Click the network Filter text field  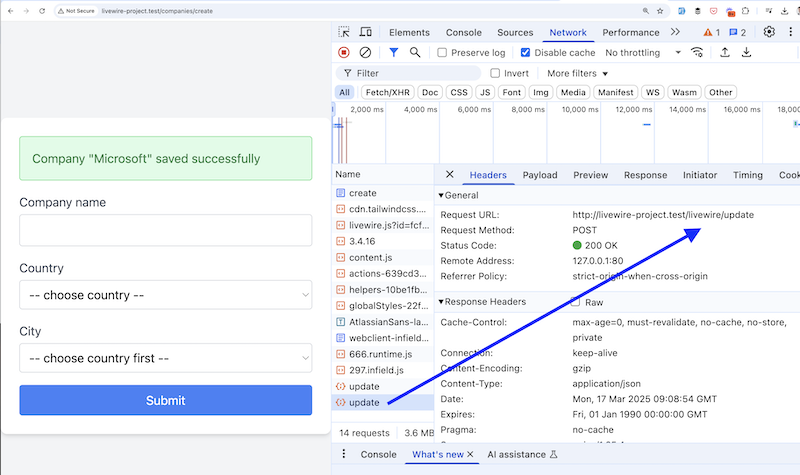pos(408,73)
